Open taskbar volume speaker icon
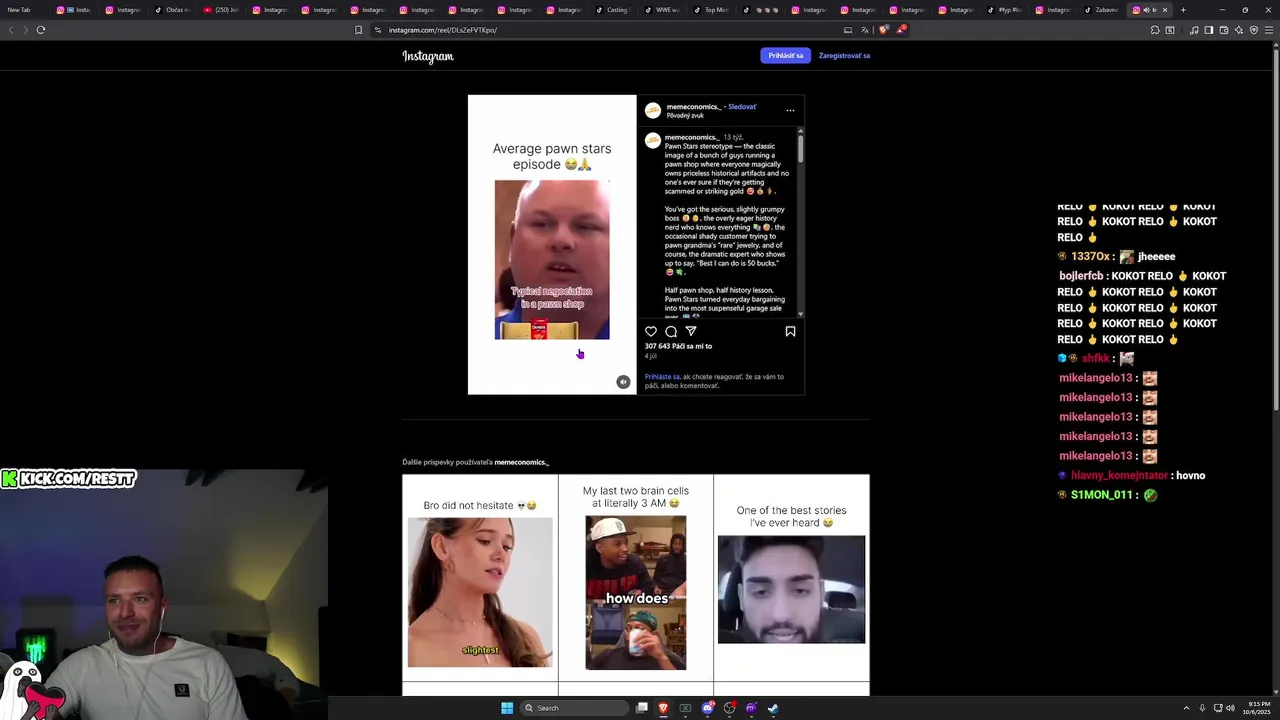Viewport: 1280px width, 720px height. (1230, 708)
